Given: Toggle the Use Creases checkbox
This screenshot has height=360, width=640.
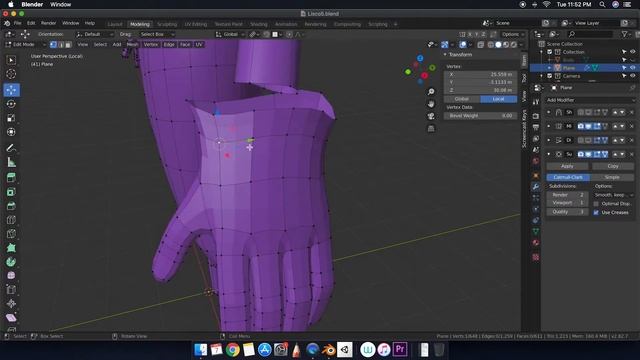Looking at the screenshot, I should tap(596, 213).
